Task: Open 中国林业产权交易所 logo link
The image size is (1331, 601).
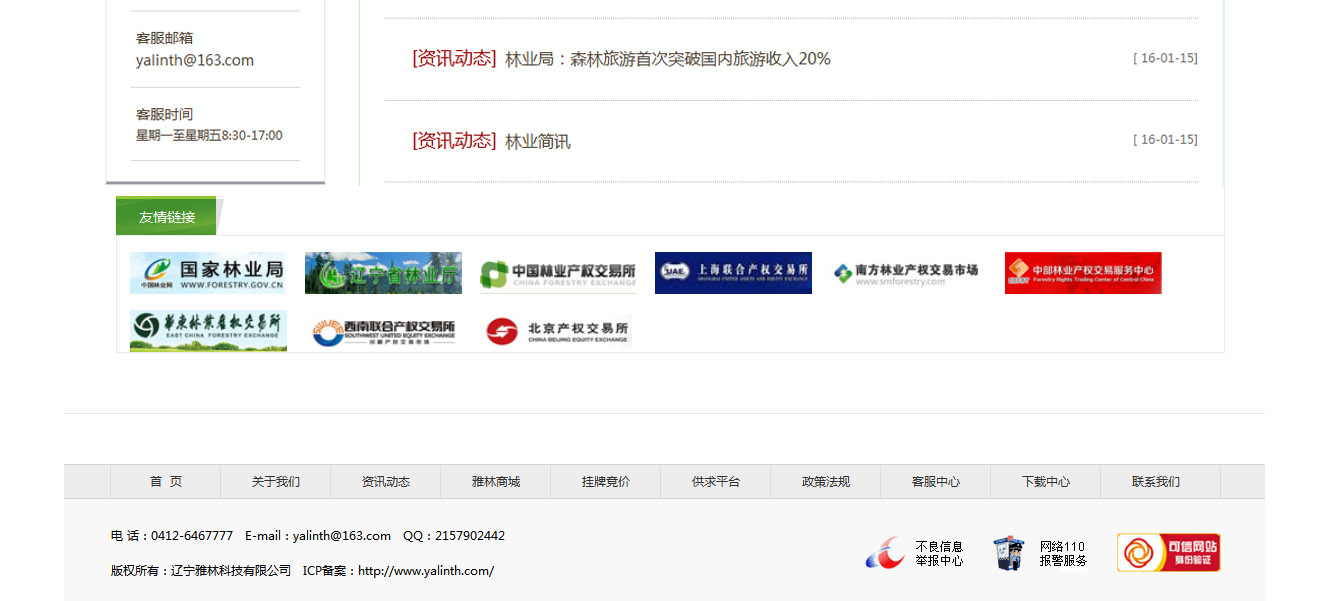Action: click(558, 273)
